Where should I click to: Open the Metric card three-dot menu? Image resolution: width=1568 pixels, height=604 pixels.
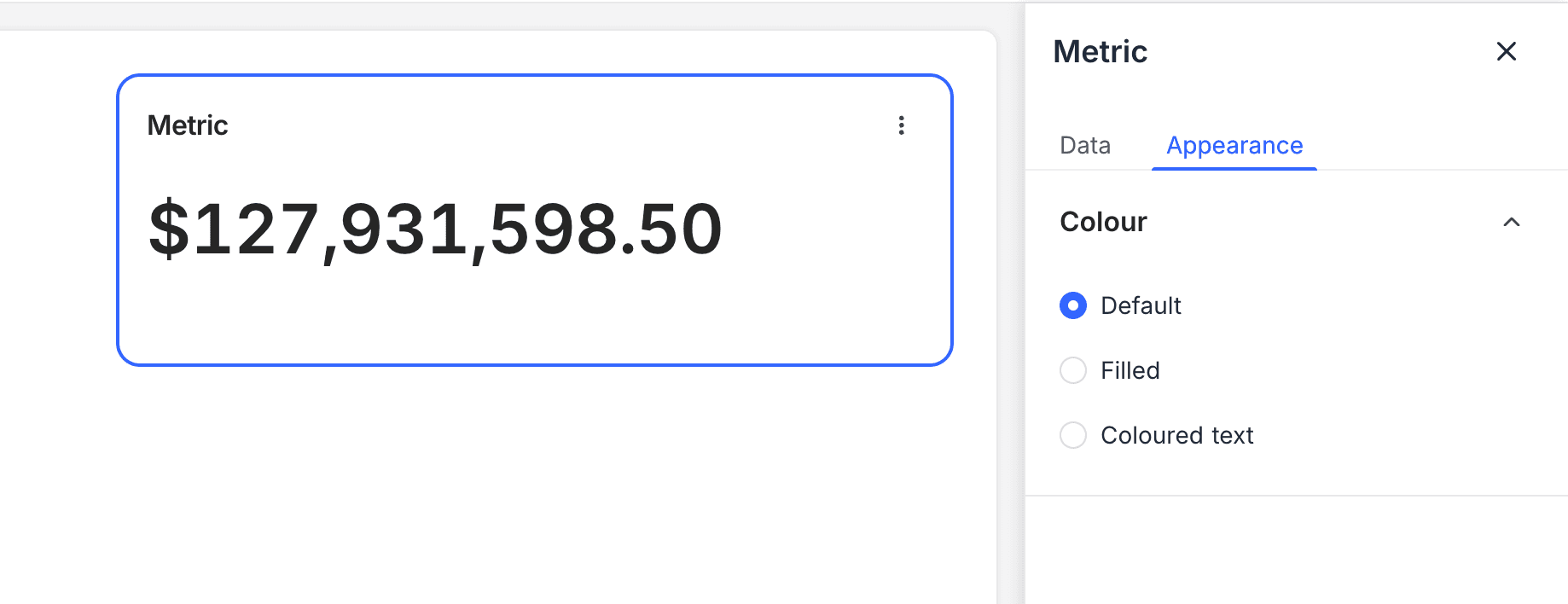point(901,125)
